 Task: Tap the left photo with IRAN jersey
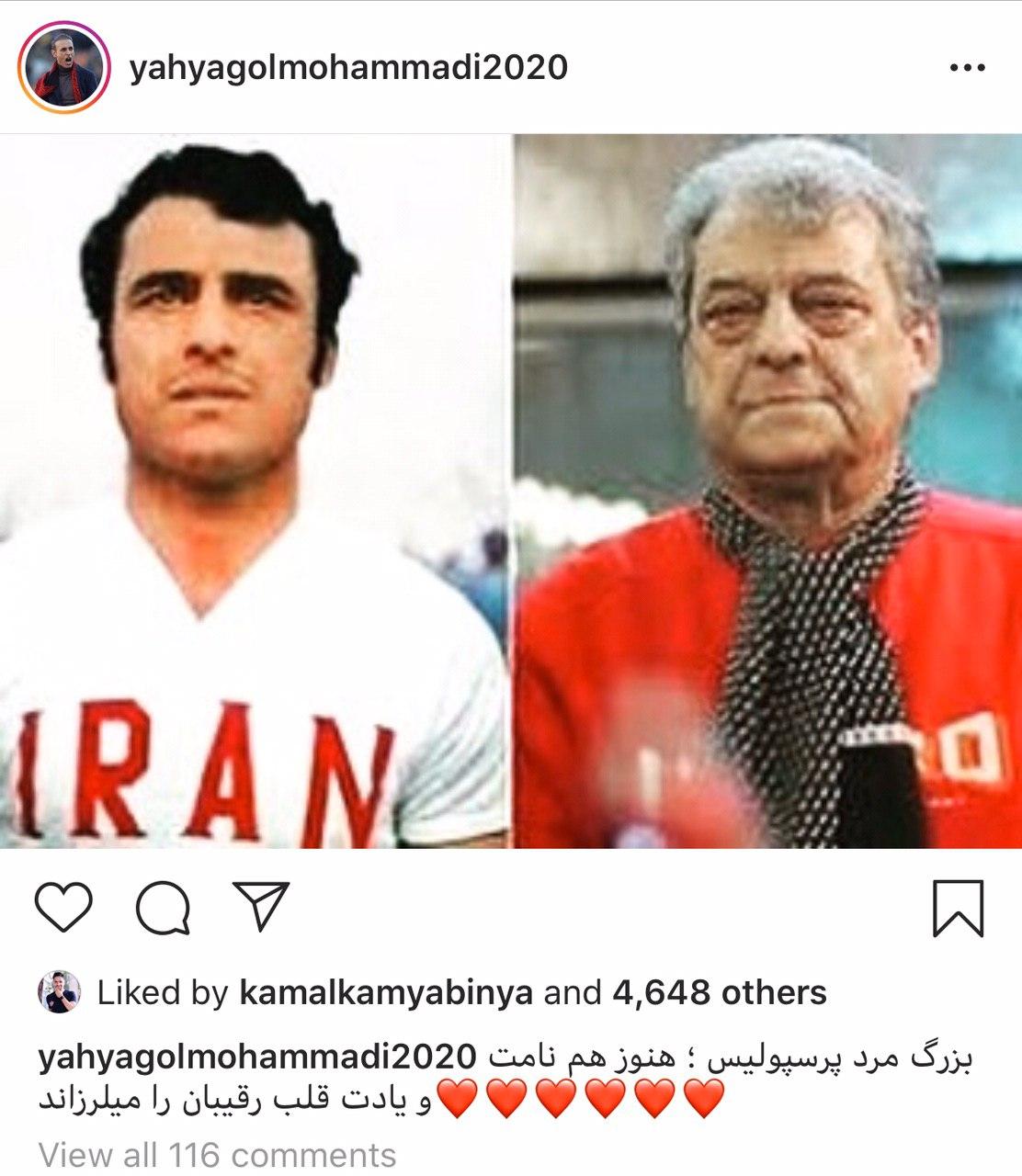255,492
